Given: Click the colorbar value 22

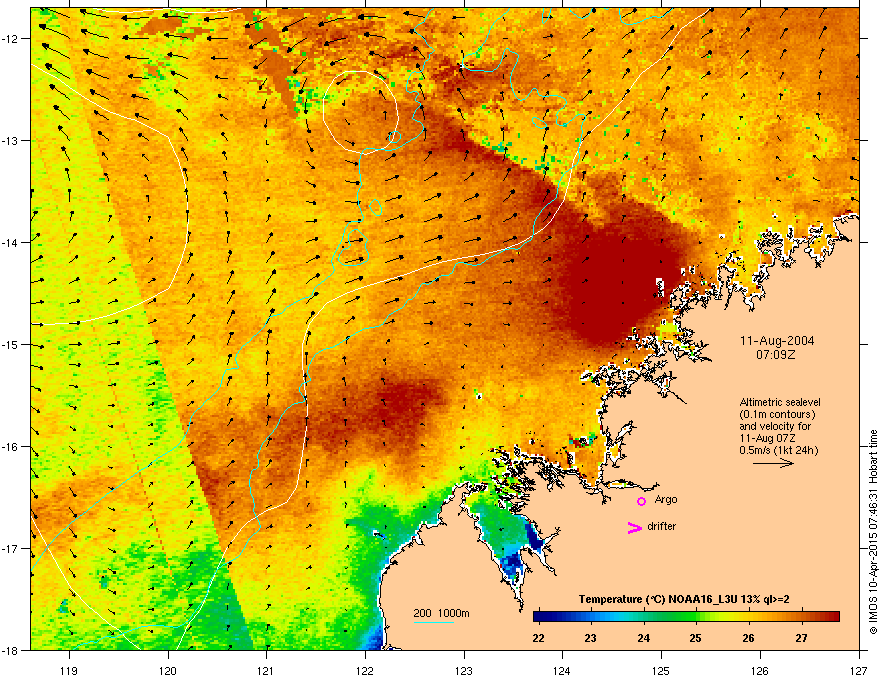Looking at the screenshot, I should click(x=538, y=638).
